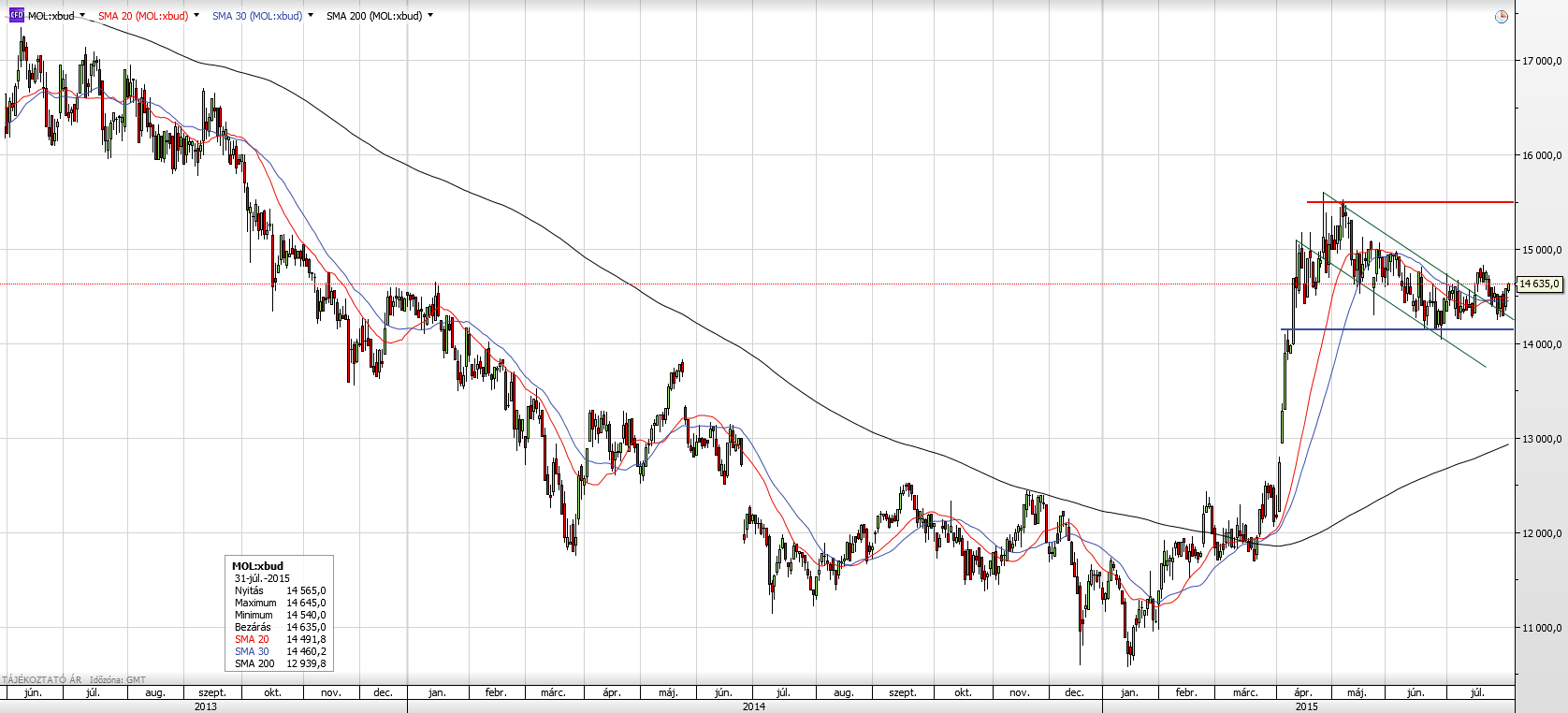The width and height of the screenshot is (1568, 713).
Task: Click the 2014 year label on time axis
Action: (x=754, y=706)
